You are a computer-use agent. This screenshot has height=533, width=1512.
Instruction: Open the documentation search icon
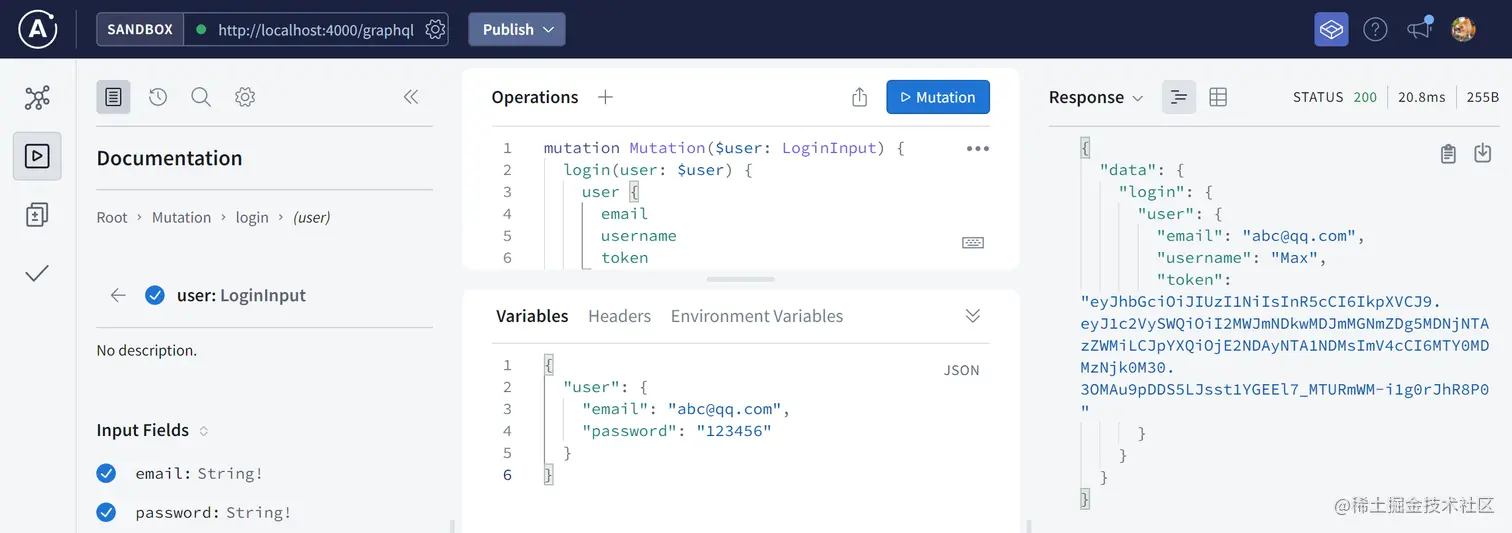tap(201, 97)
